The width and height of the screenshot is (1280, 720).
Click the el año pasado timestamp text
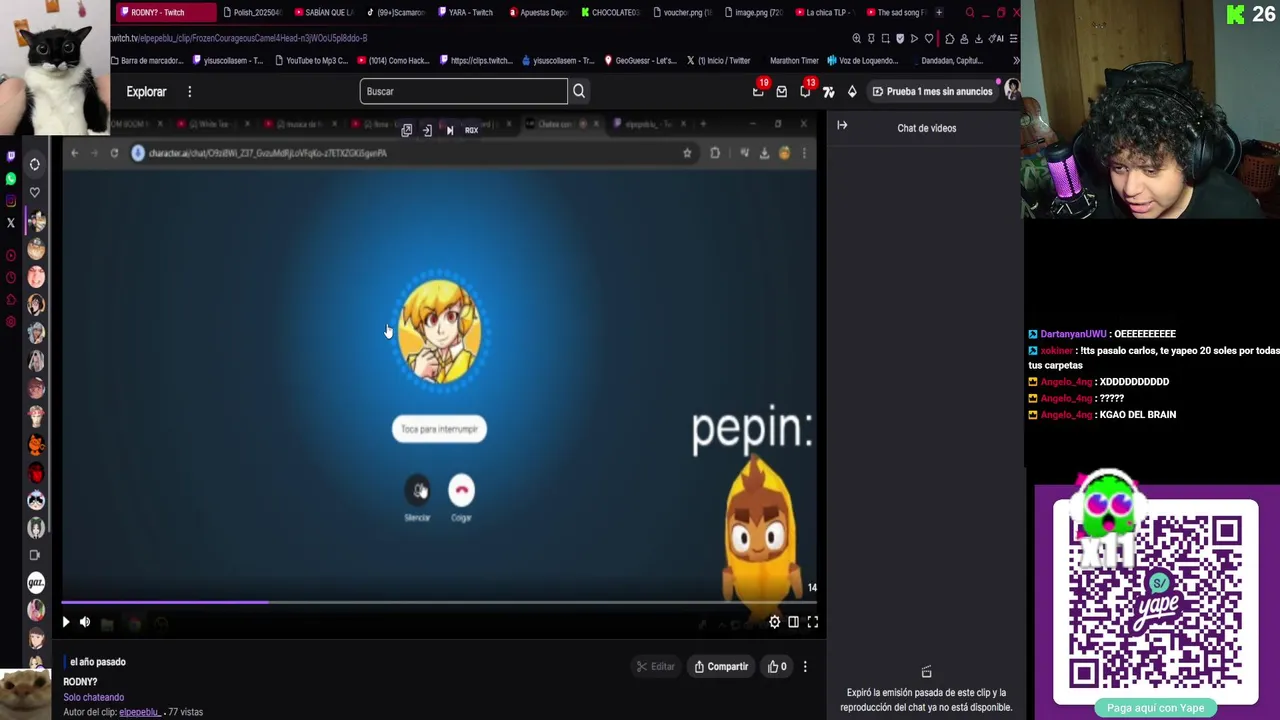[98, 662]
